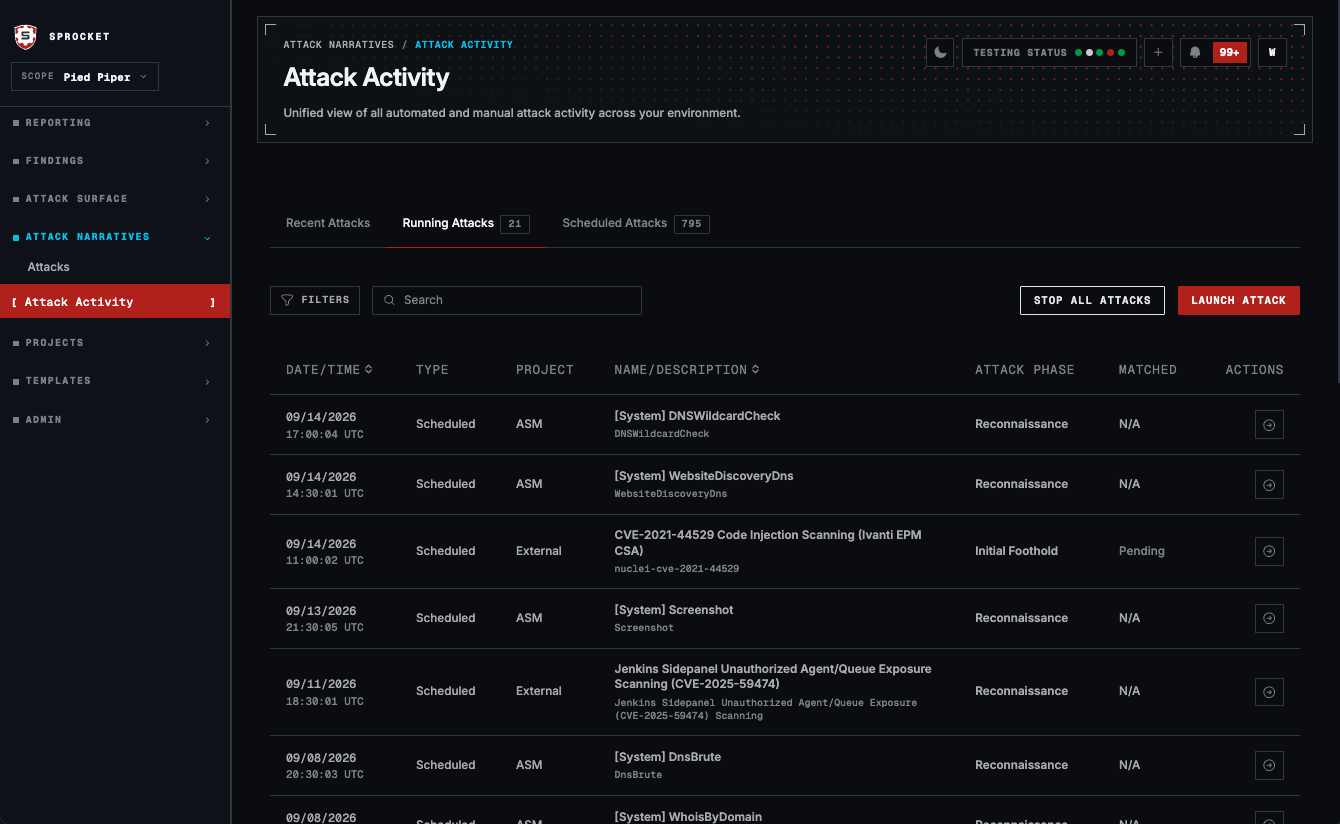
Task: Expand the Reporting sidebar section
Action: 115,123
